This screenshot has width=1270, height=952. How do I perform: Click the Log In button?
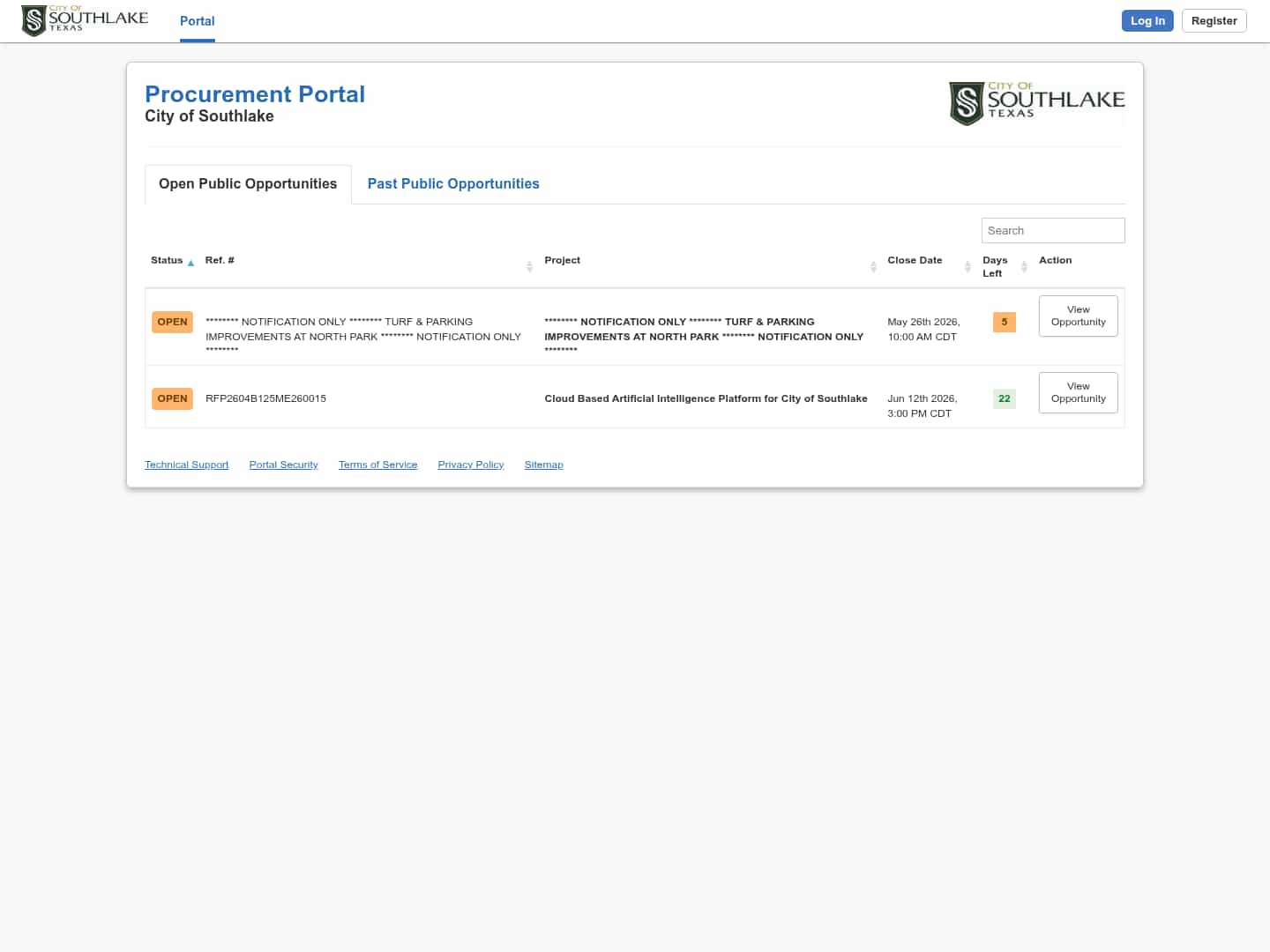pyautogui.click(x=1147, y=21)
